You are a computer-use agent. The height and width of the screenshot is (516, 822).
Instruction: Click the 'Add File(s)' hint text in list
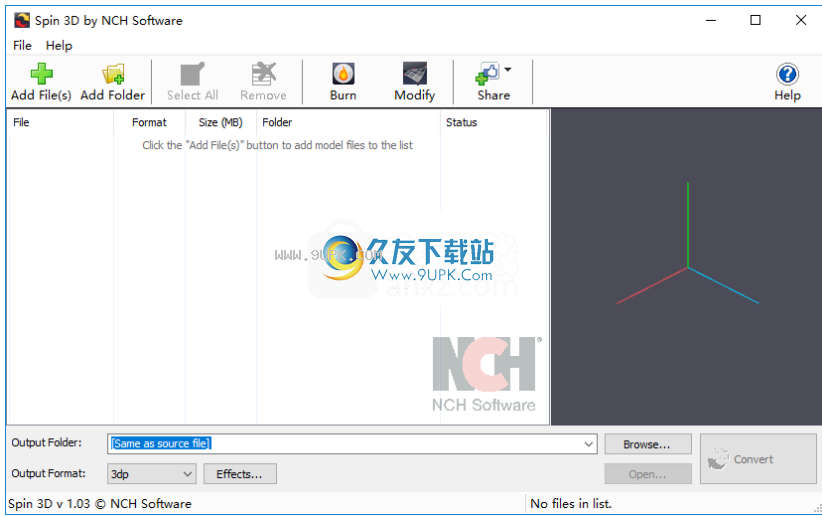(277, 145)
